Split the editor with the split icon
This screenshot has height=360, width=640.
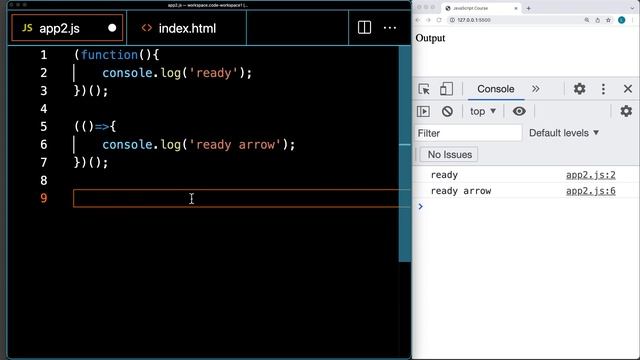(364, 28)
